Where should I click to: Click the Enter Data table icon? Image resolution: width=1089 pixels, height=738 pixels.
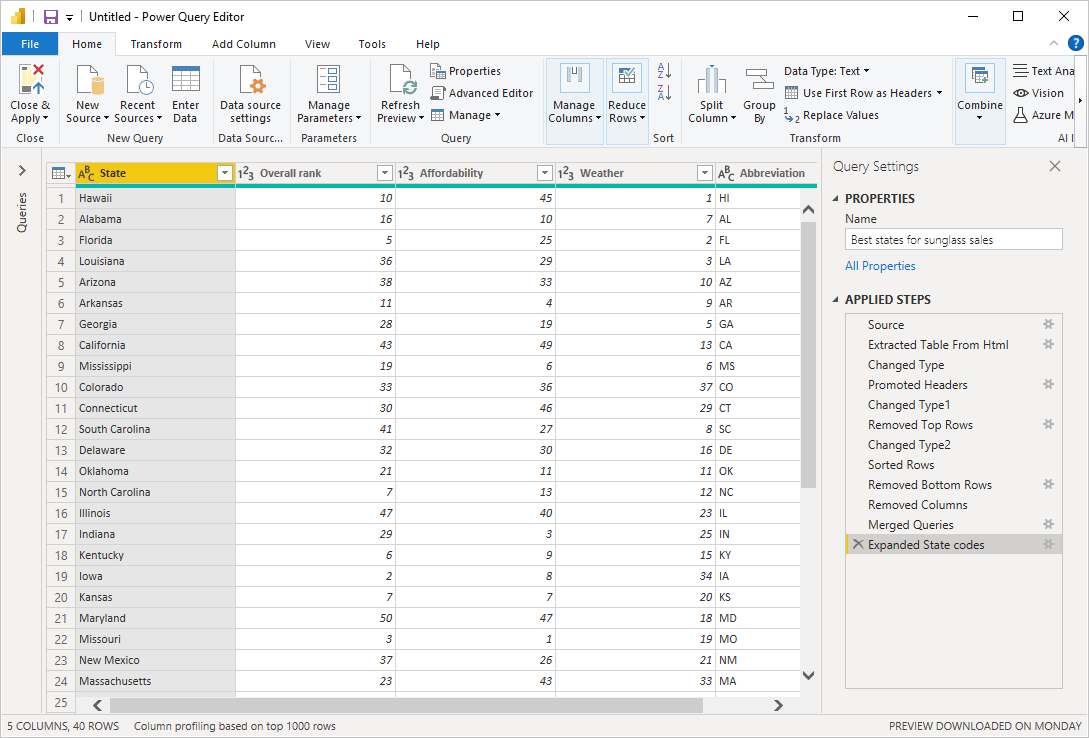185,78
